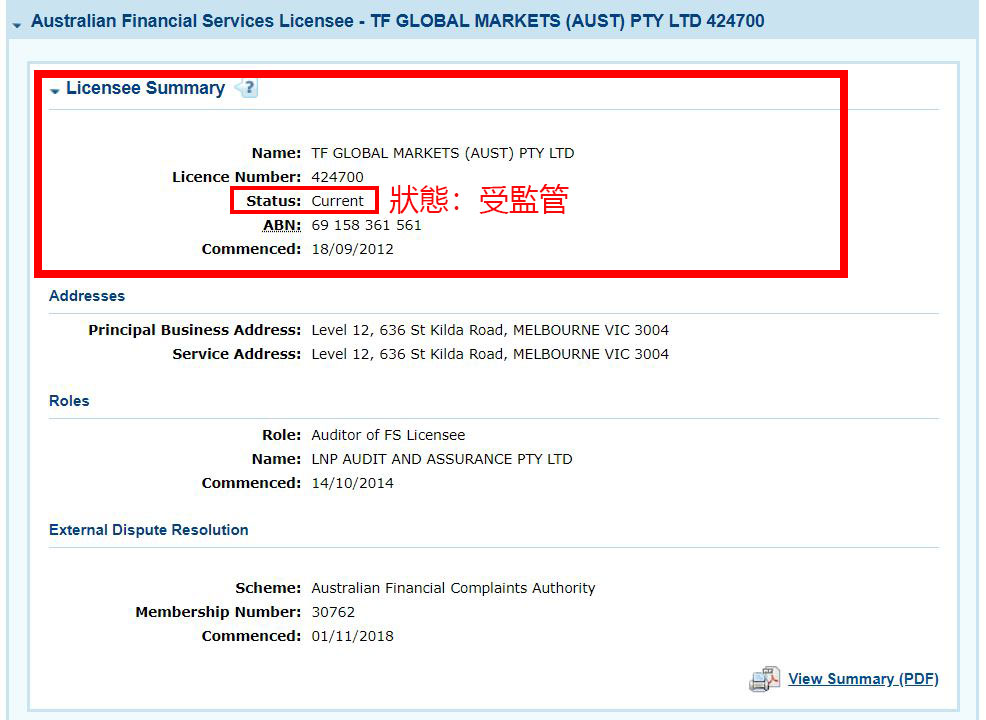Click the membership number 30762
This screenshot has height=720, width=986.
pyautogui.click(x=333, y=612)
